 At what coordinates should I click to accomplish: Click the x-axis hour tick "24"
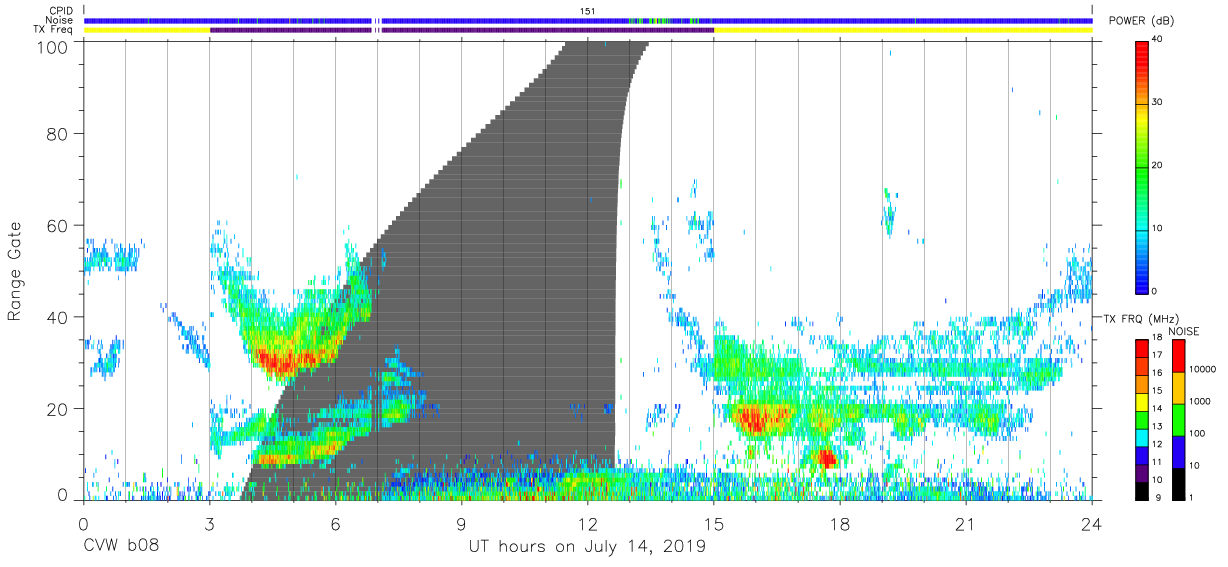pyautogui.click(x=1092, y=523)
